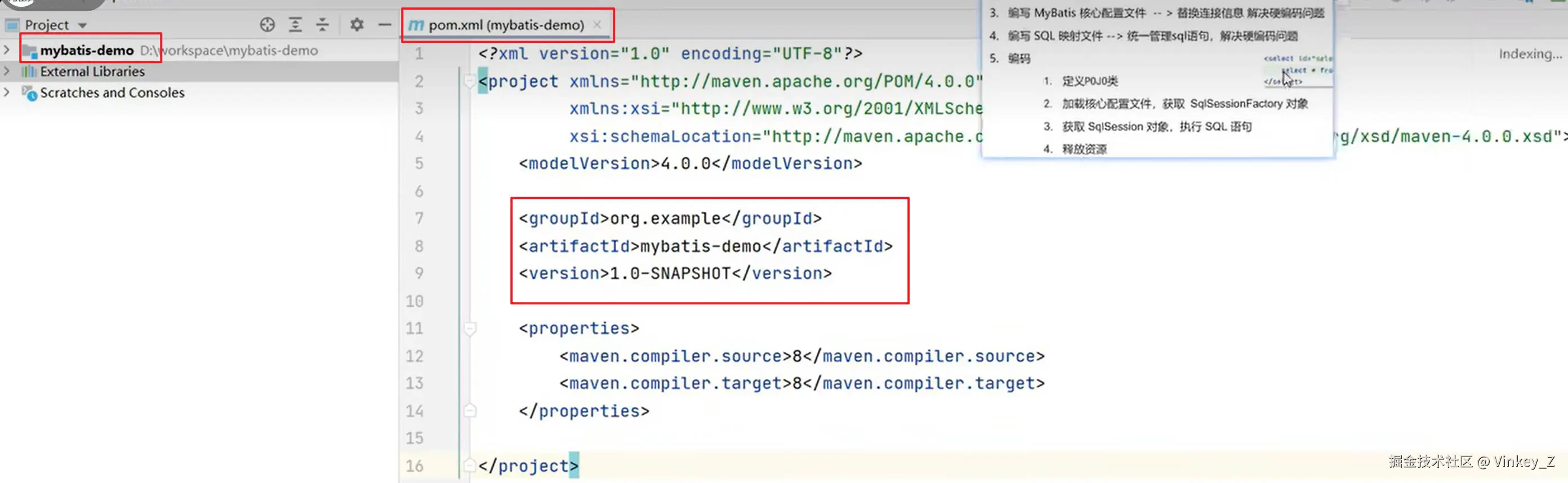1568x483 pixels.
Task: Click the External Libraries icon
Action: pyautogui.click(x=29, y=71)
